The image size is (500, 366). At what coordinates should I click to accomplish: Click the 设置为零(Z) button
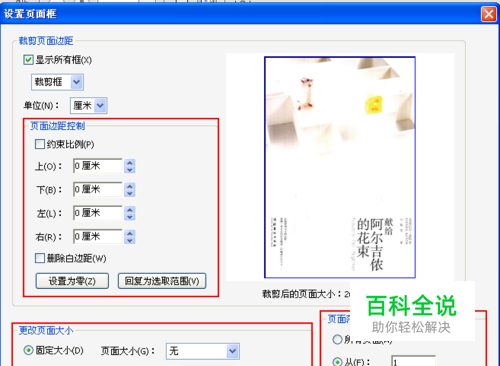coord(72,281)
